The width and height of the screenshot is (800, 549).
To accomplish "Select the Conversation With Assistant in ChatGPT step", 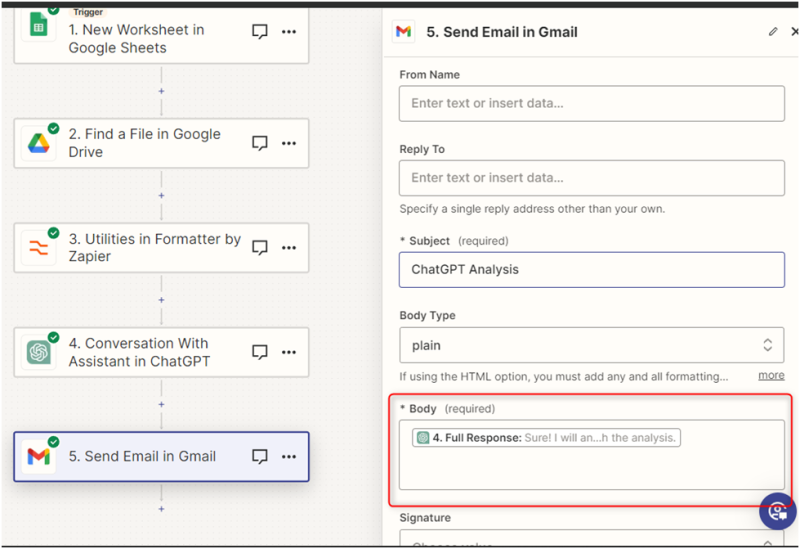I will (x=139, y=352).
